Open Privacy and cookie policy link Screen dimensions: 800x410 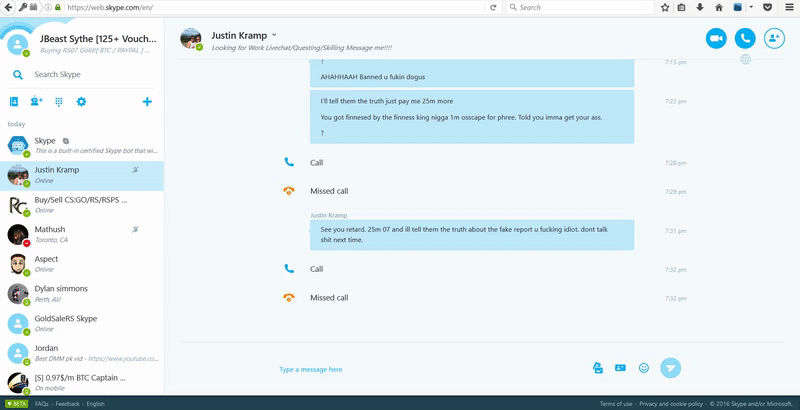click(670, 404)
